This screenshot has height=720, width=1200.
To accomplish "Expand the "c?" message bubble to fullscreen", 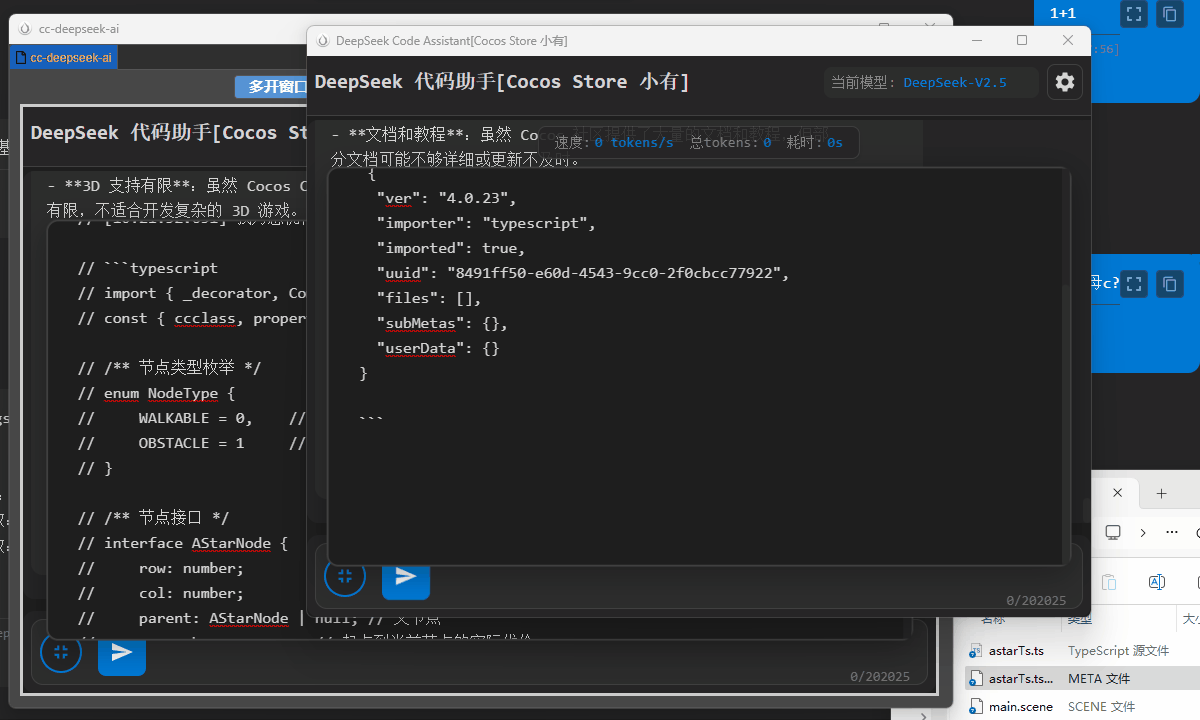I will coord(1133,284).
